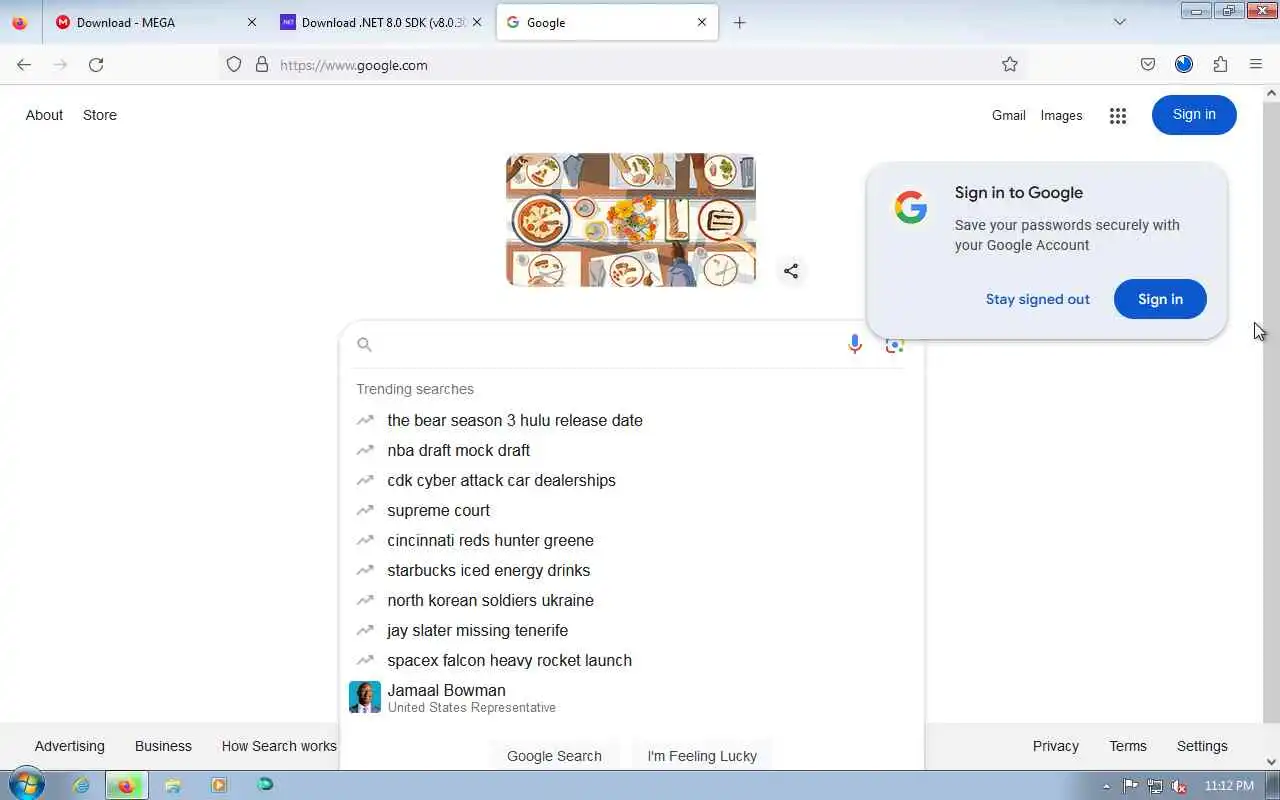Click the Google Doodle image
1280x800 pixels.
[x=631, y=220]
